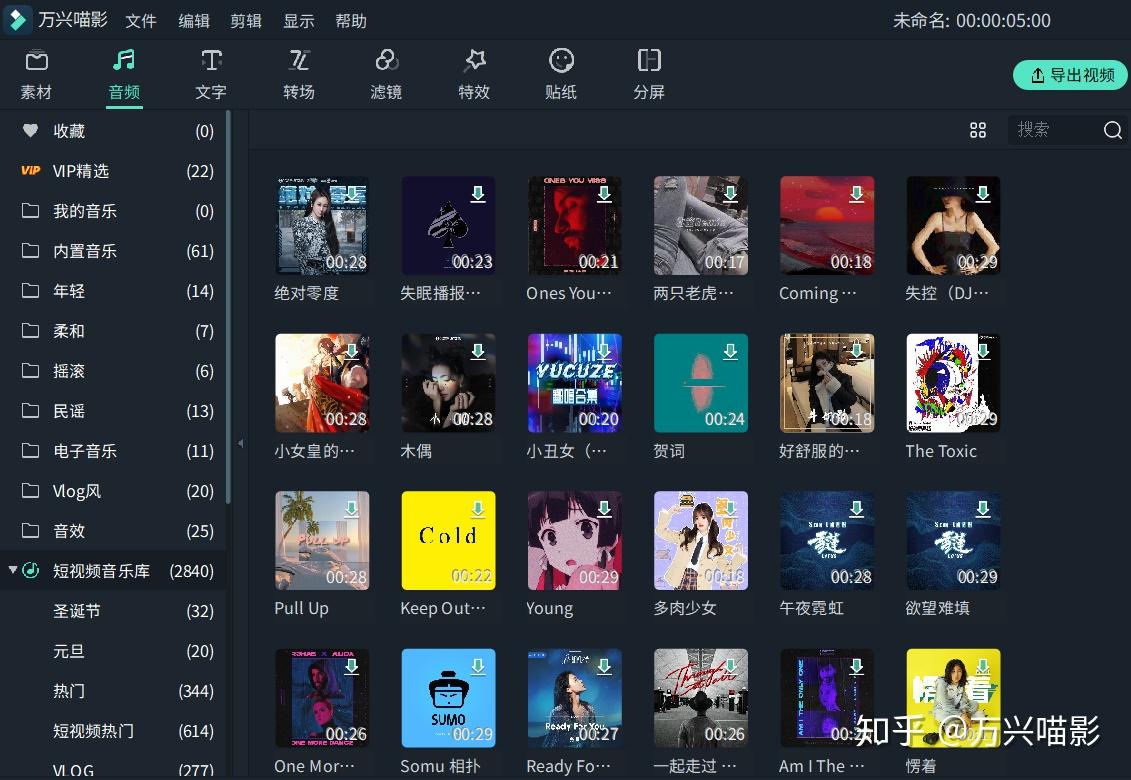The image size is (1131, 780).
Task: Select the 音频 audio tab icon
Action: [x=124, y=61]
